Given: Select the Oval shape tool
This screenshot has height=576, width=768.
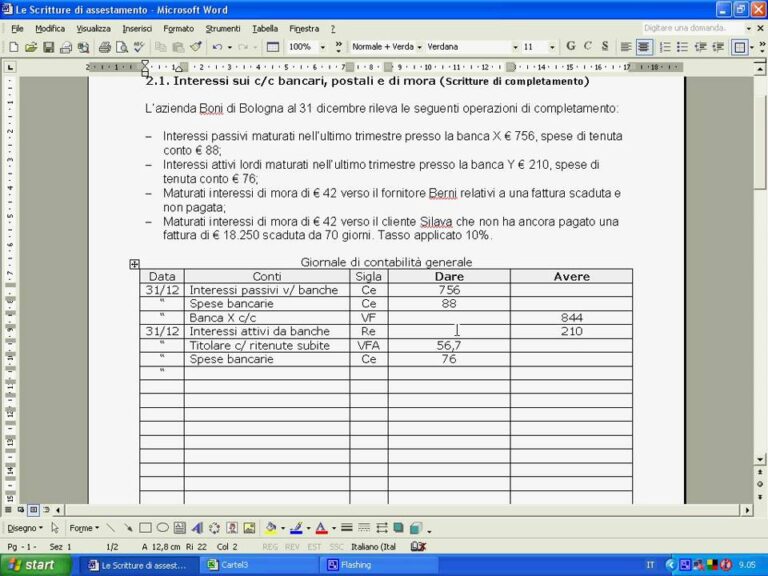Looking at the screenshot, I should (x=163, y=528).
